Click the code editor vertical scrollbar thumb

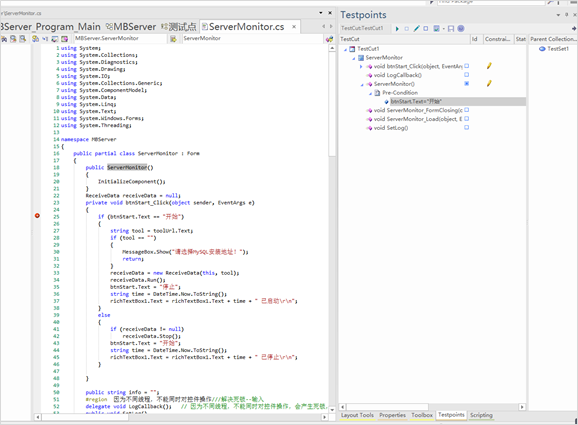point(332,104)
